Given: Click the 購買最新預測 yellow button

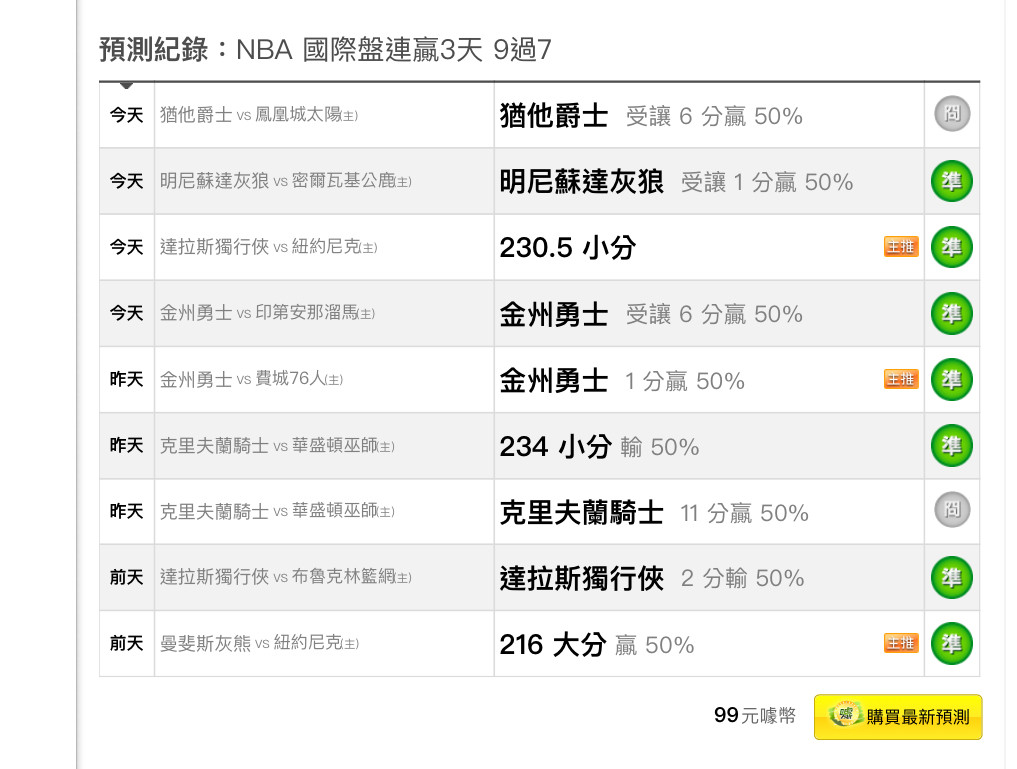Looking at the screenshot, I should [898, 716].
